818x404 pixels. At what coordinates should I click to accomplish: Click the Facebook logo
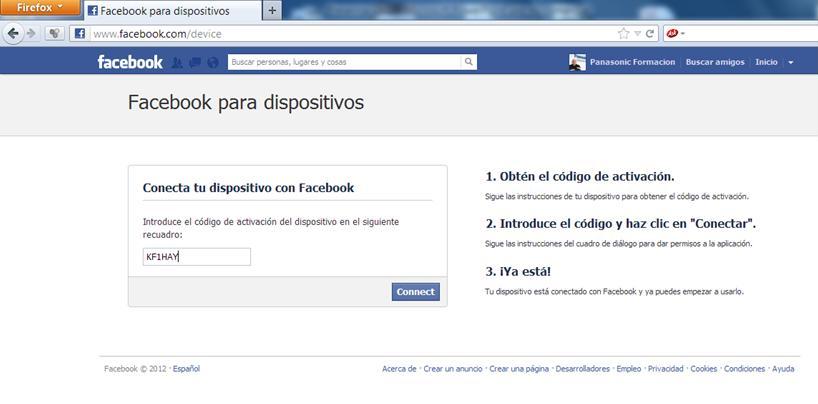tap(130, 62)
